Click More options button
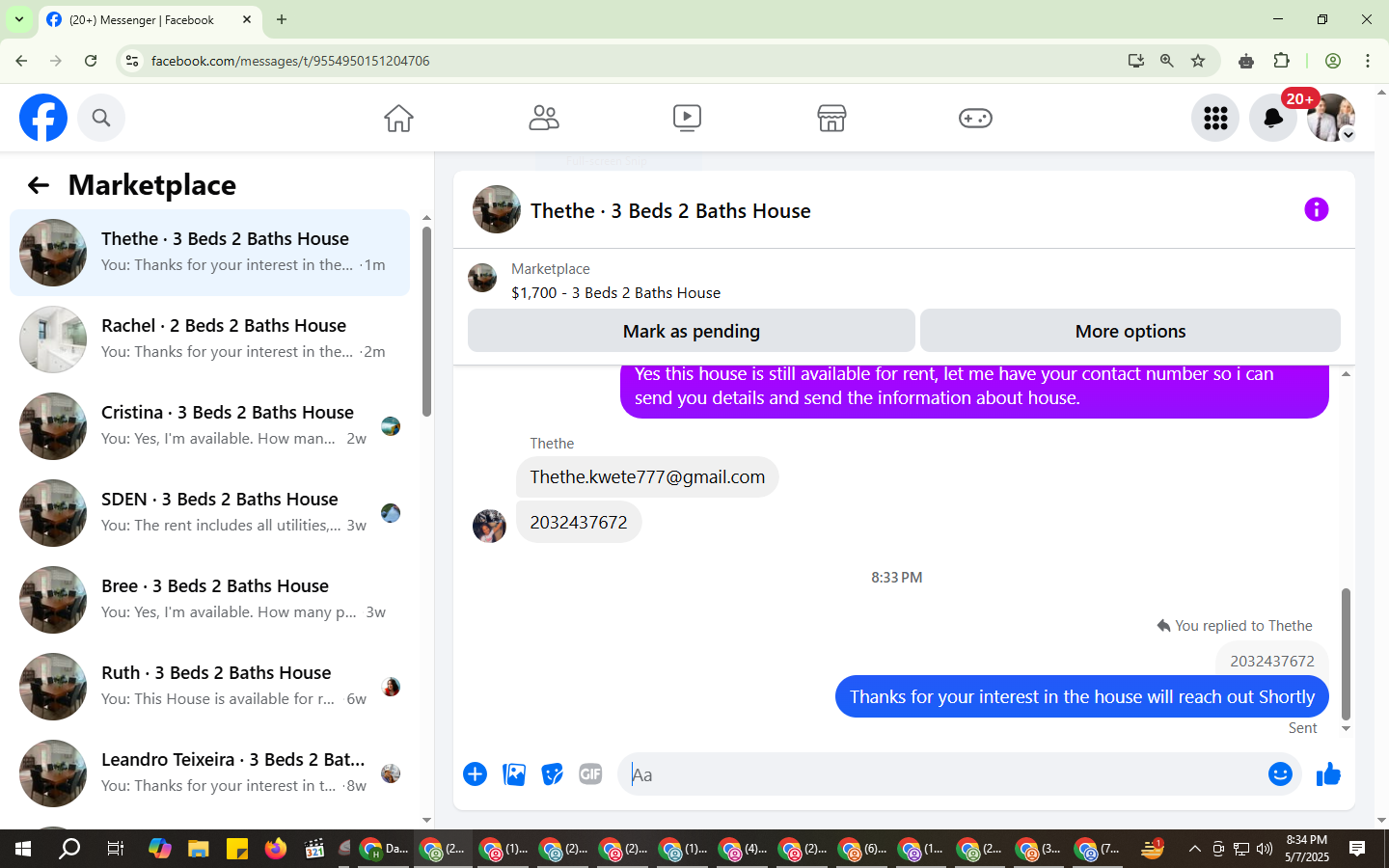 tap(1130, 331)
